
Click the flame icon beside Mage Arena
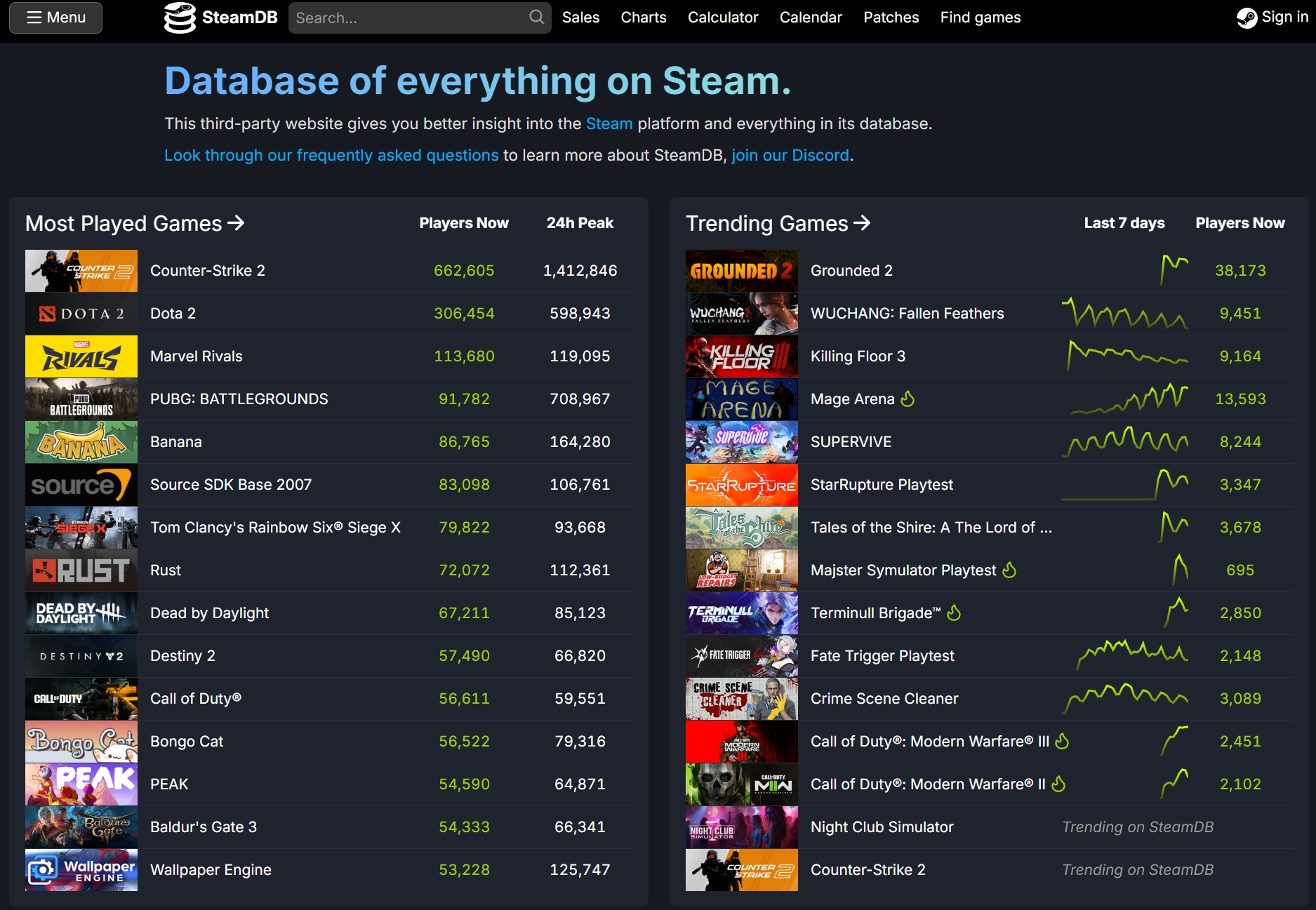pyautogui.click(x=908, y=399)
